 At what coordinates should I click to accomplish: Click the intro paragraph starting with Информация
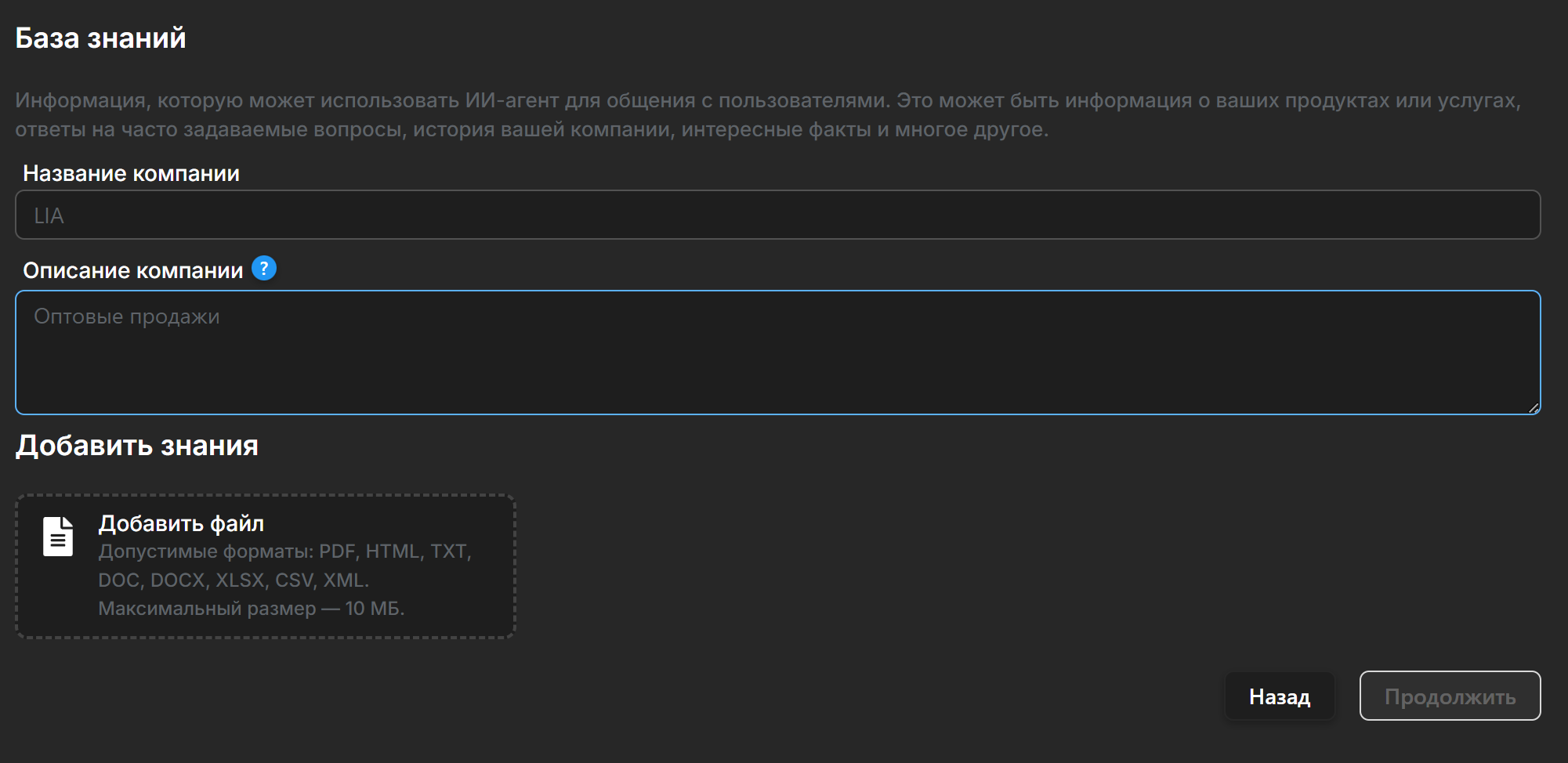[x=768, y=101]
